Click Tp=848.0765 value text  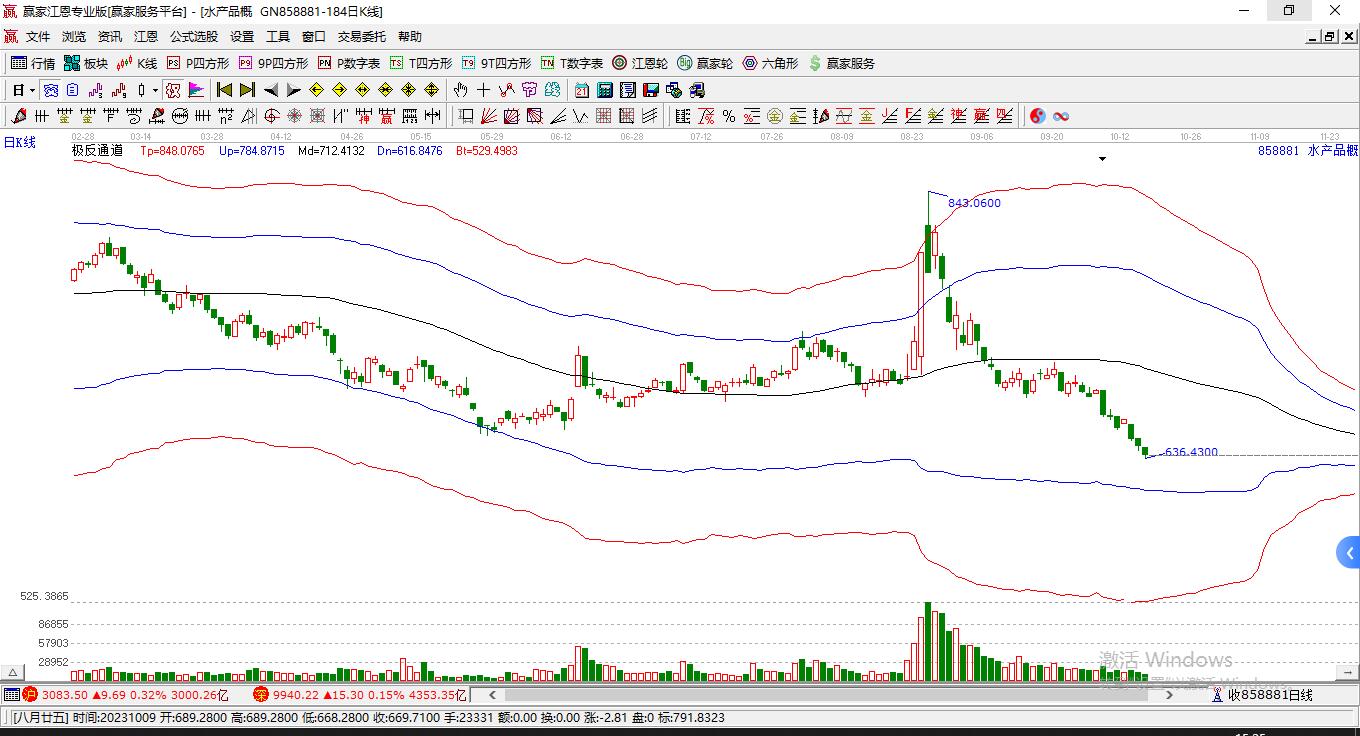[x=172, y=151]
